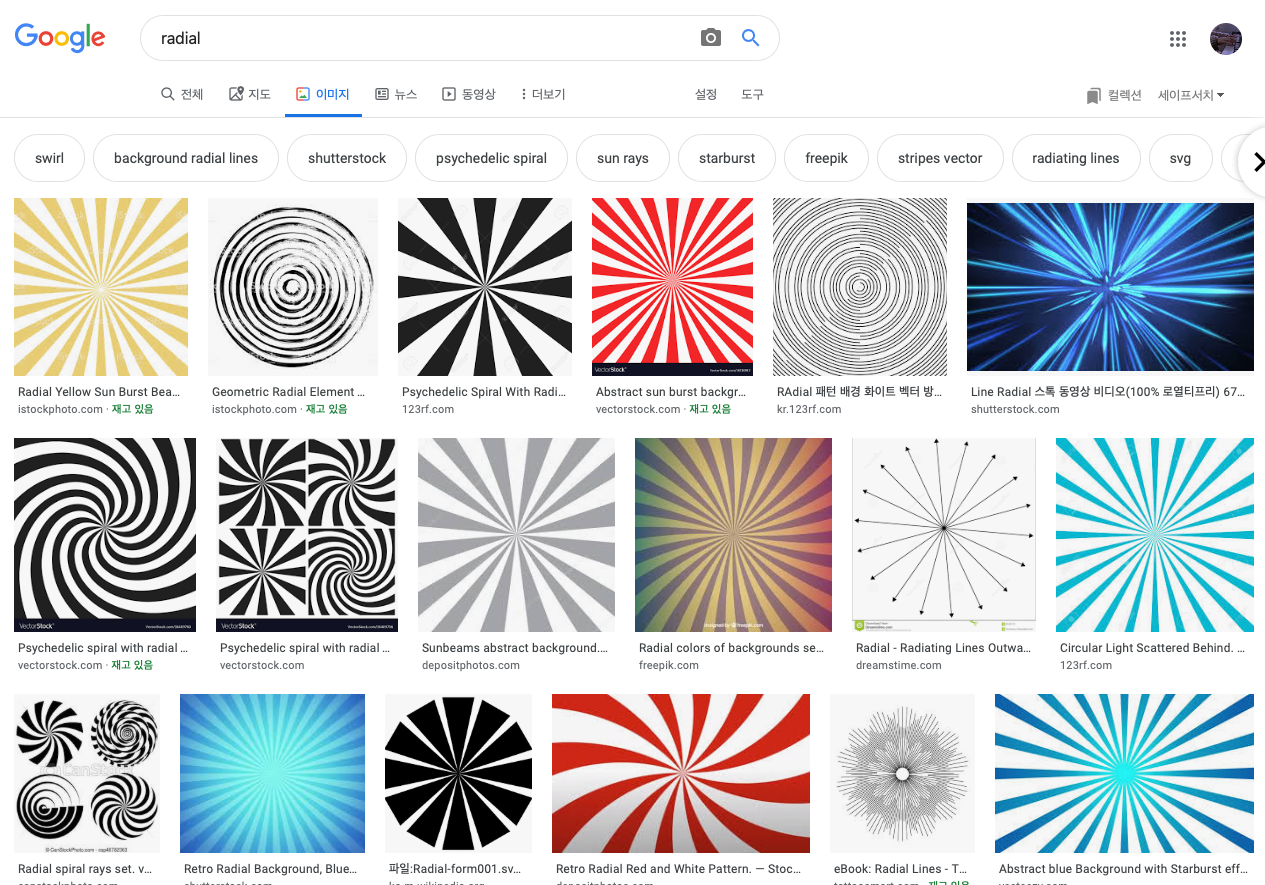Screen dimensions: 1265x885
Task: Open the account profile avatar
Action: coord(1226,39)
